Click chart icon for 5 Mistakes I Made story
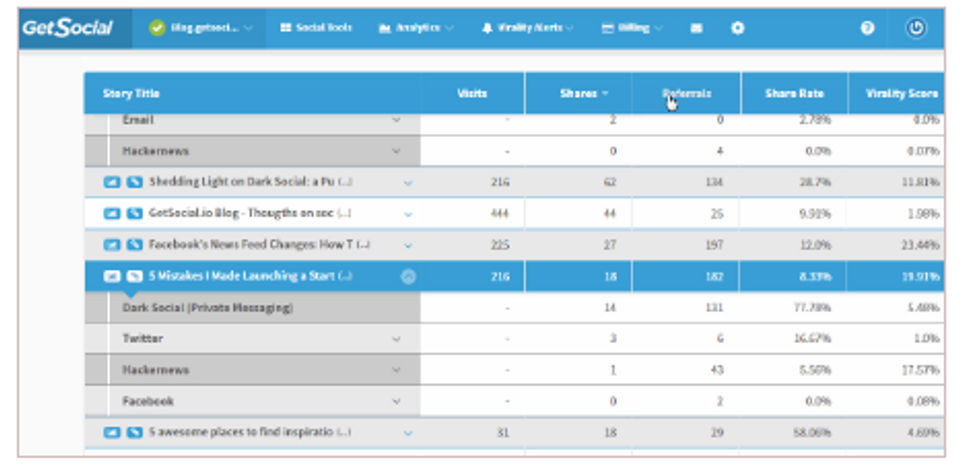 pos(111,277)
